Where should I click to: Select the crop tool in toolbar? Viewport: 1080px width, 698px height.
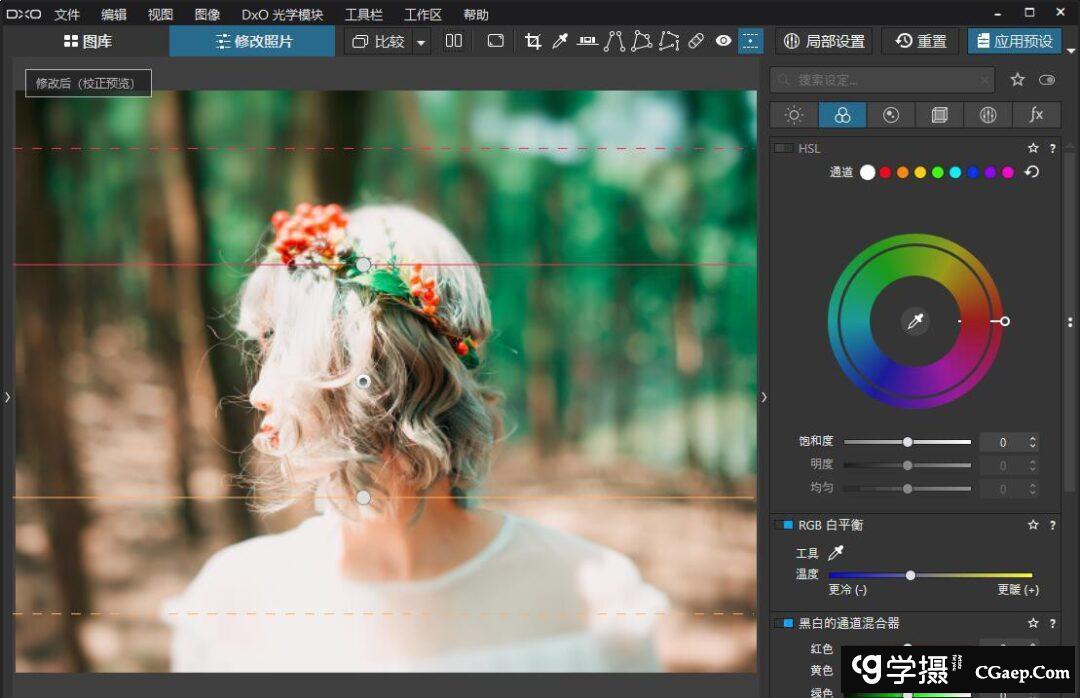point(533,41)
